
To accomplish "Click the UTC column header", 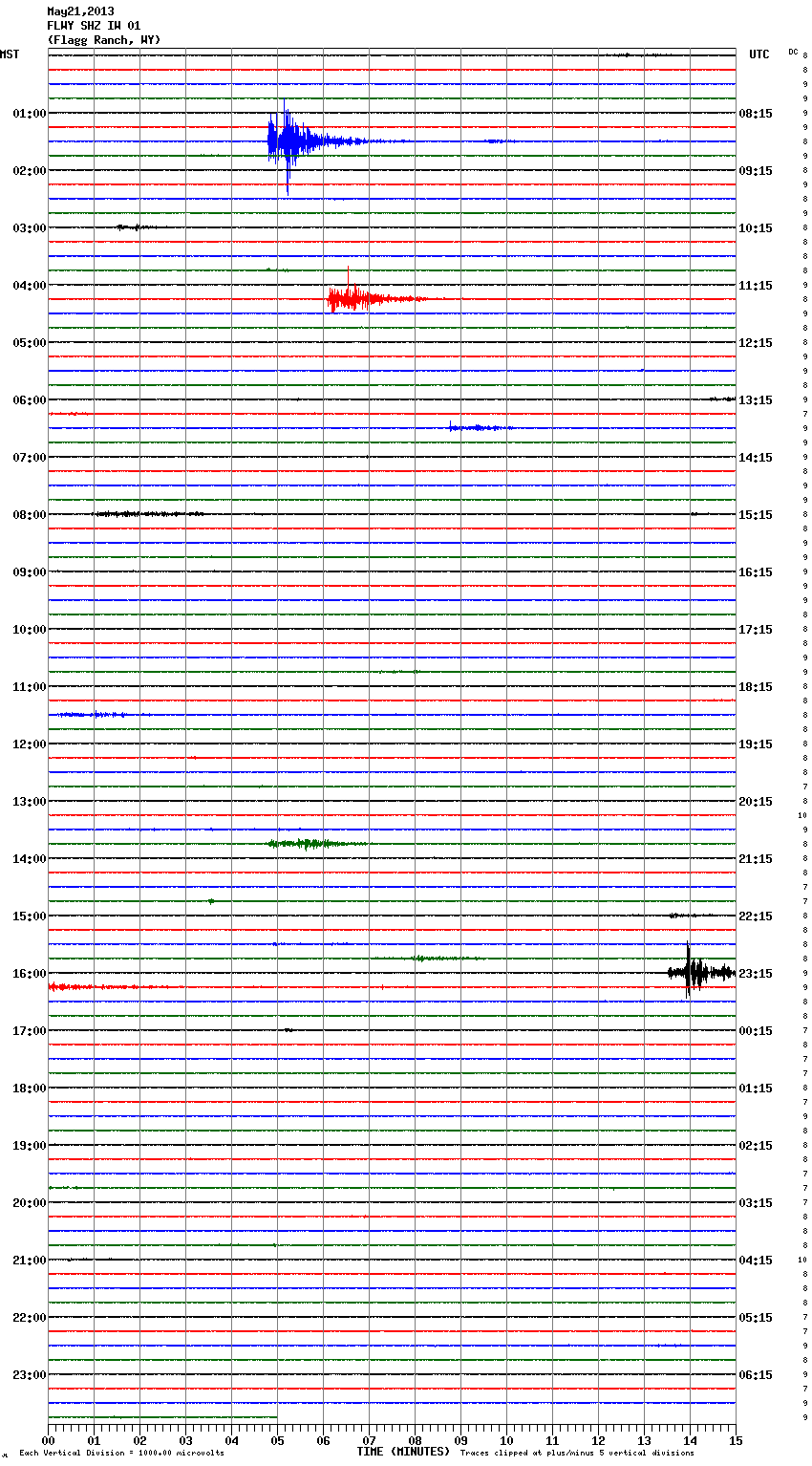I will pyautogui.click(x=759, y=54).
